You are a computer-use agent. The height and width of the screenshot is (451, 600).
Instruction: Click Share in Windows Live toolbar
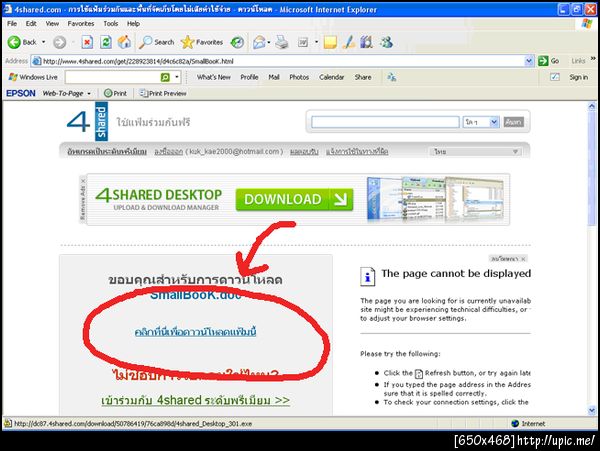pos(363,77)
